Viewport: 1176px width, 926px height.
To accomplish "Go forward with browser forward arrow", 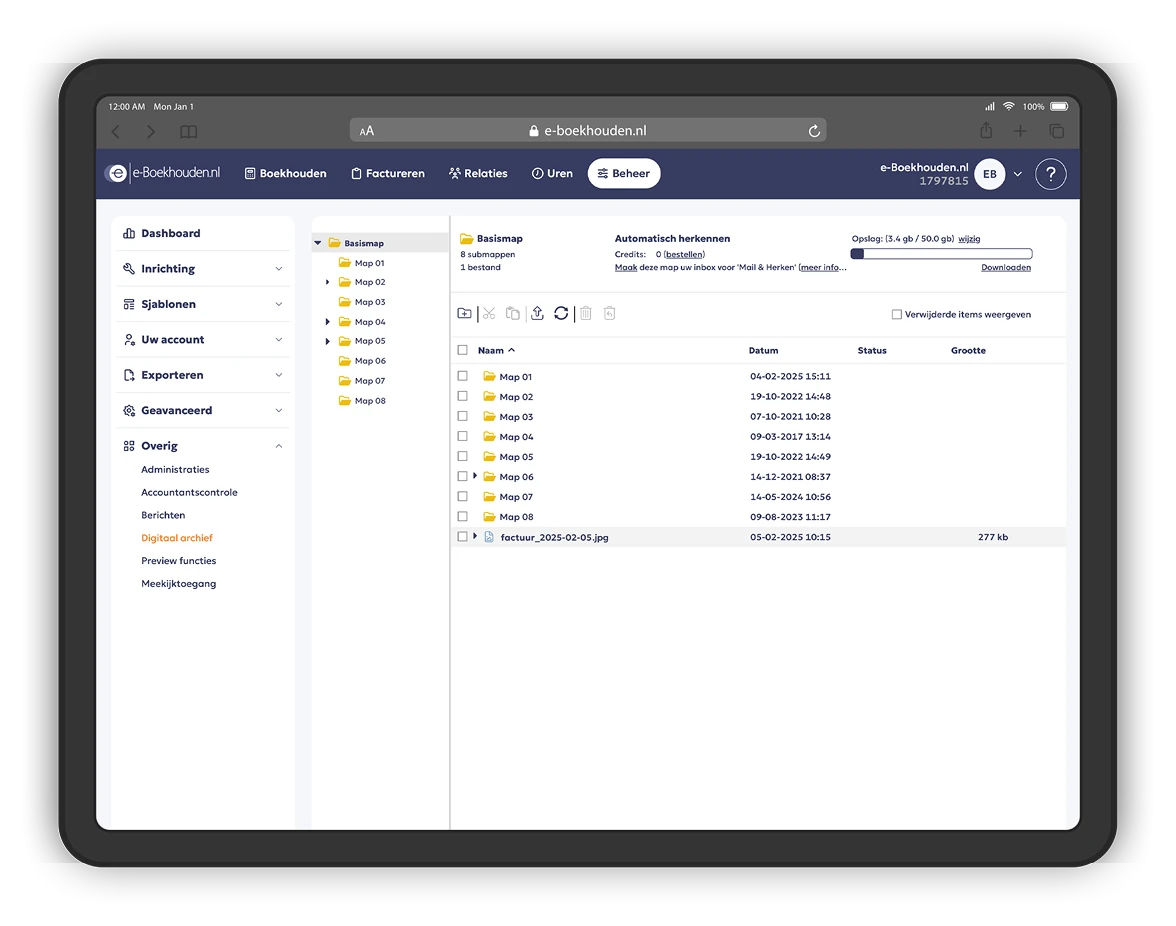I will [x=151, y=132].
